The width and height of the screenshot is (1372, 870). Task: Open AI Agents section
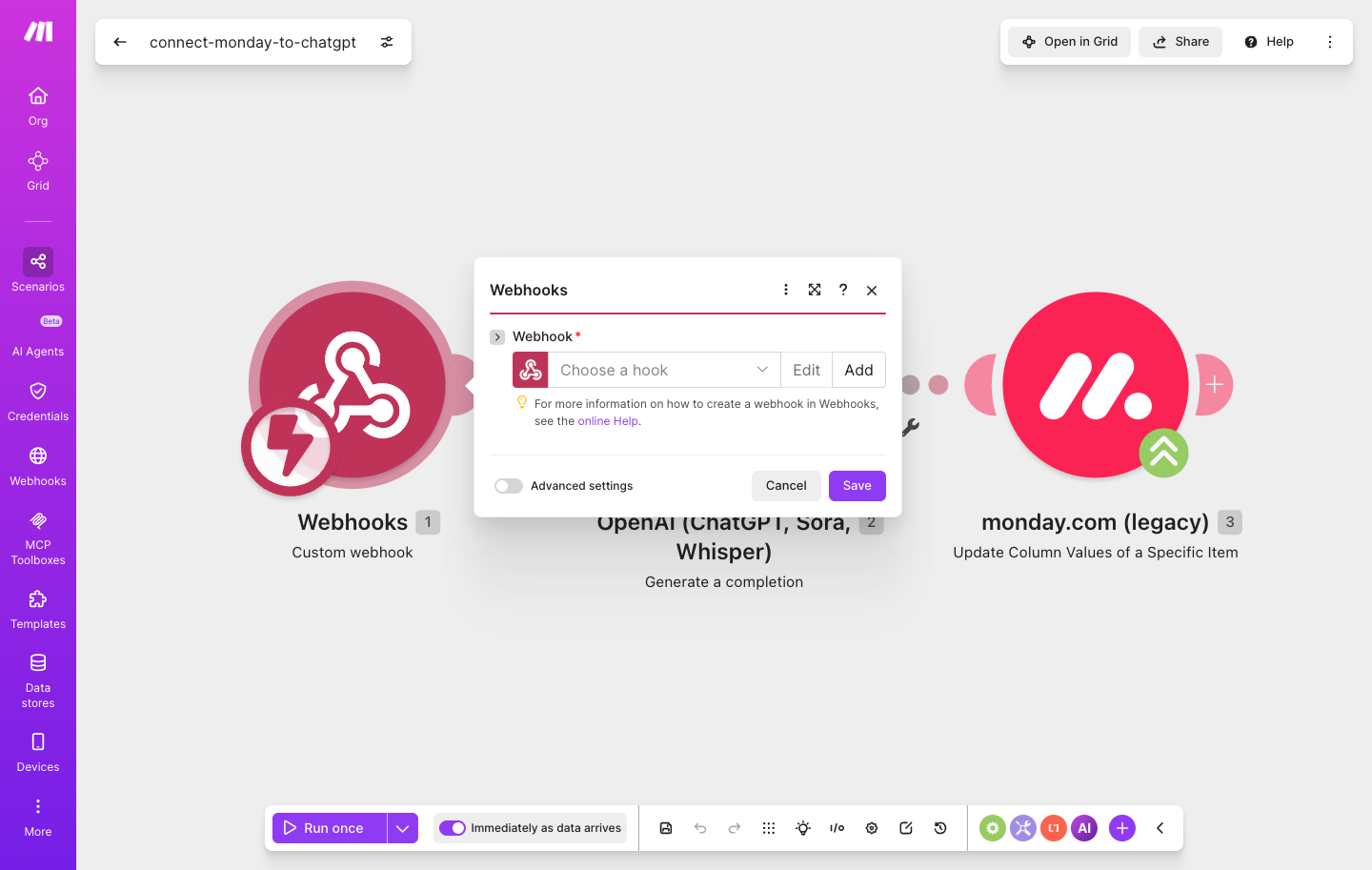[38, 336]
